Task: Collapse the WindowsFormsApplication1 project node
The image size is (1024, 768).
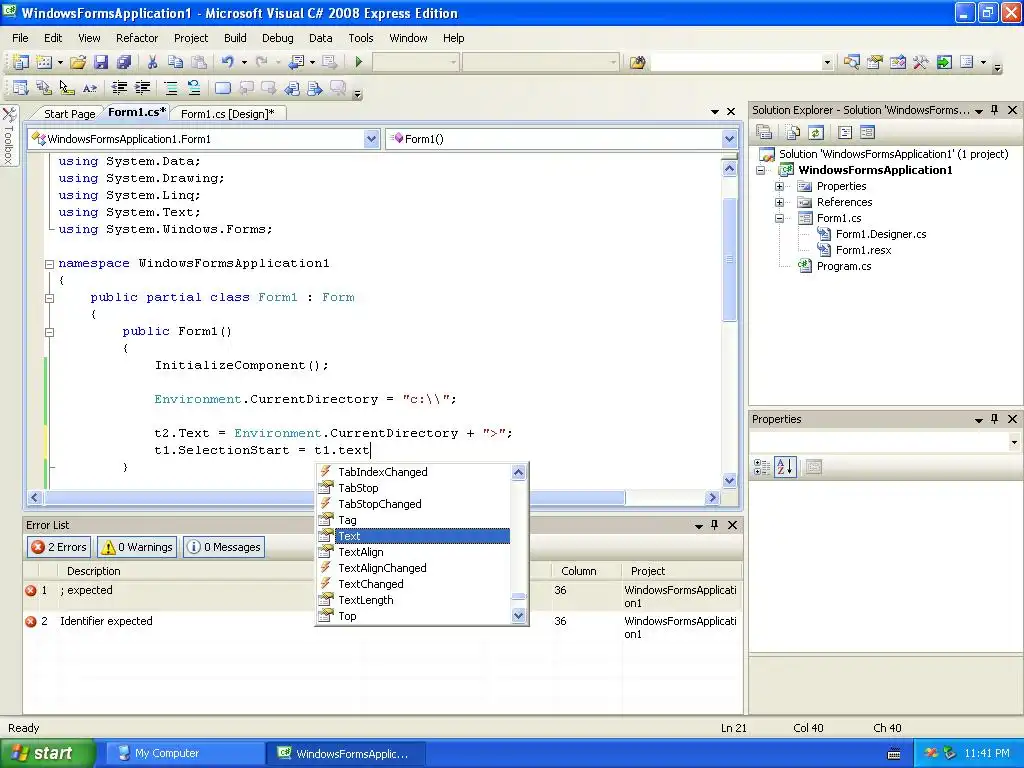Action: [760, 170]
